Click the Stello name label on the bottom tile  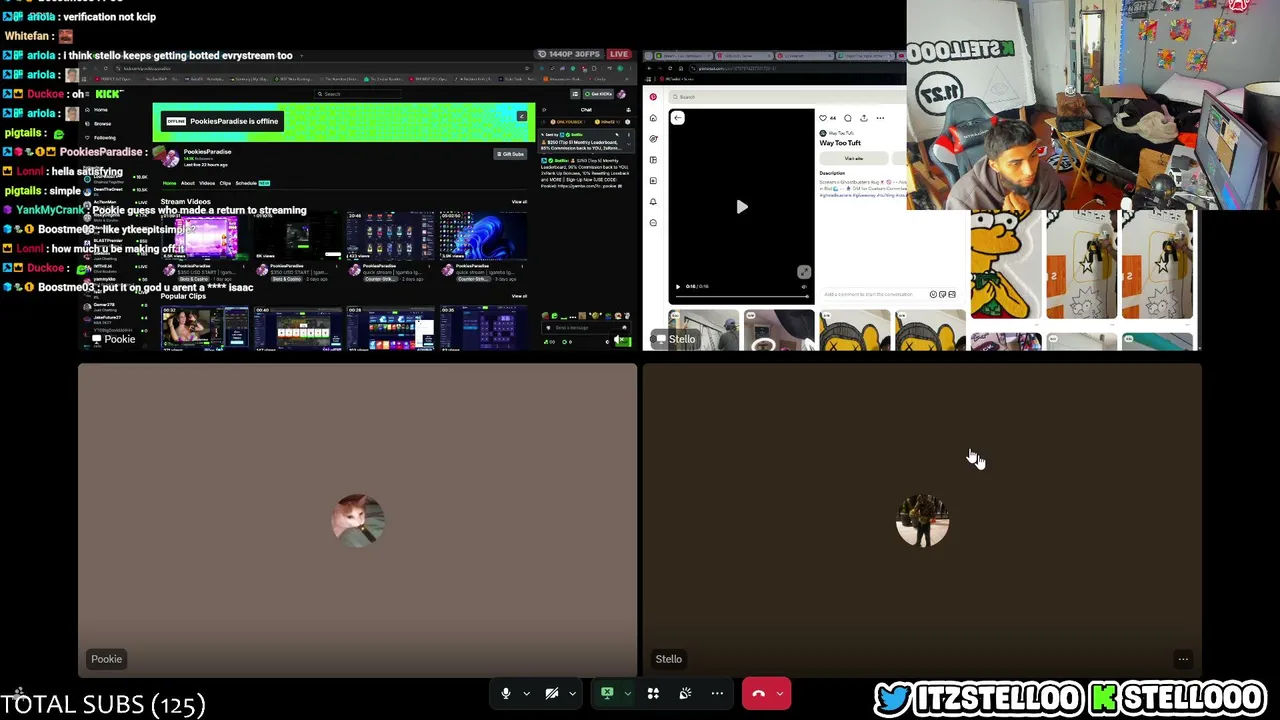(669, 659)
